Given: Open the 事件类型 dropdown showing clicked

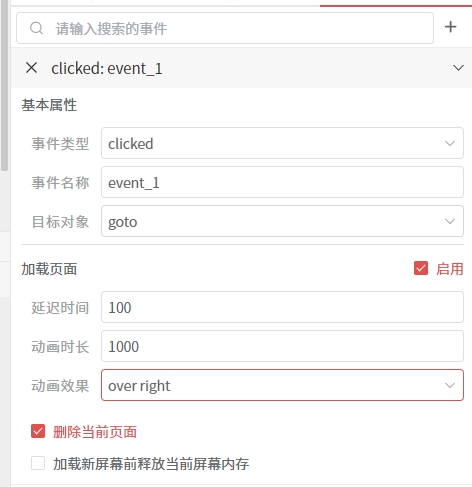Looking at the screenshot, I should tap(282, 143).
